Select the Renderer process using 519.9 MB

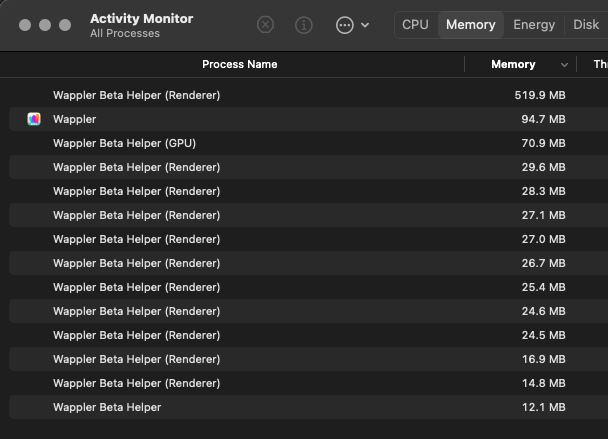click(x=308, y=95)
